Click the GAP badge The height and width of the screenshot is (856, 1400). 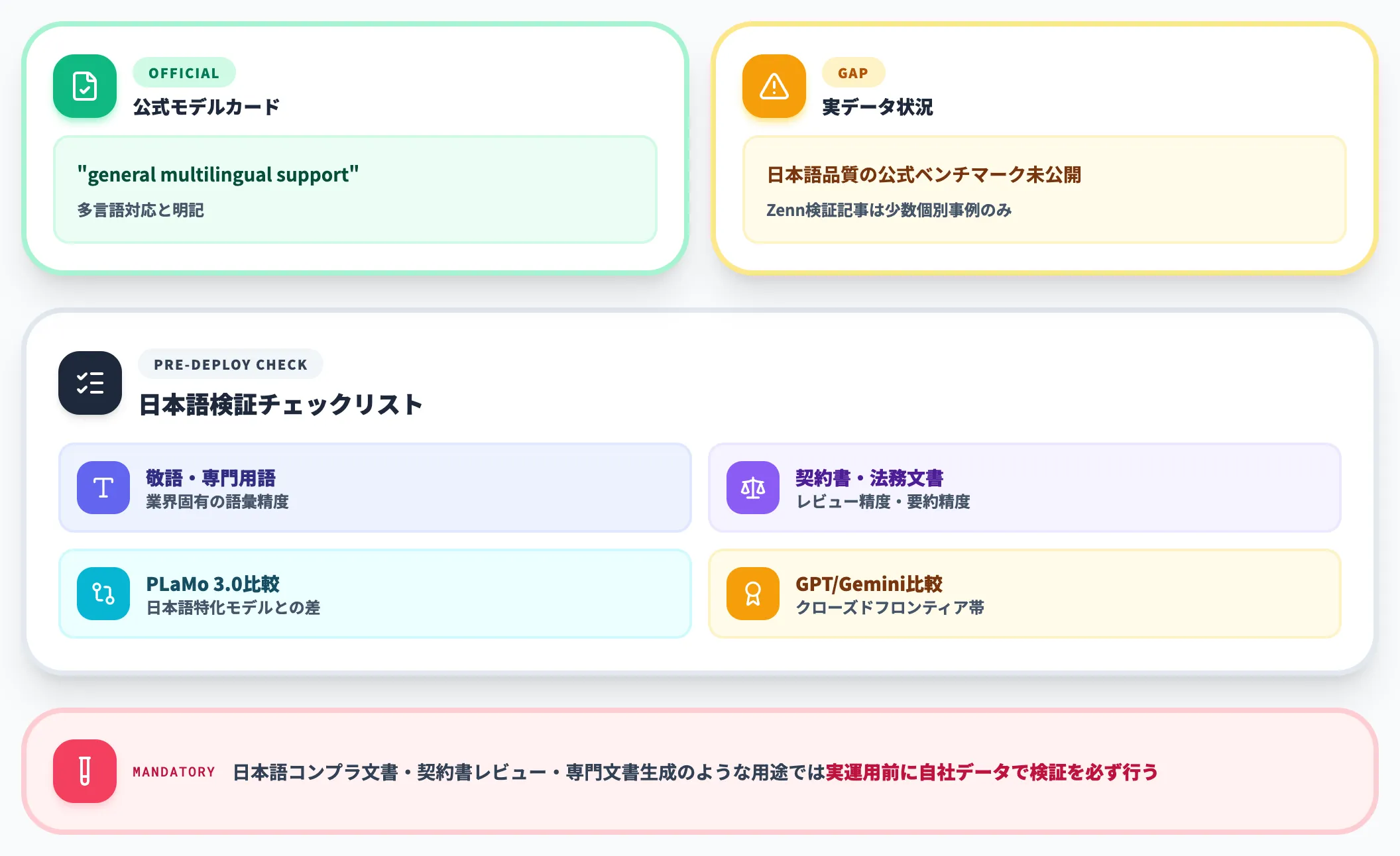click(x=853, y=73)
